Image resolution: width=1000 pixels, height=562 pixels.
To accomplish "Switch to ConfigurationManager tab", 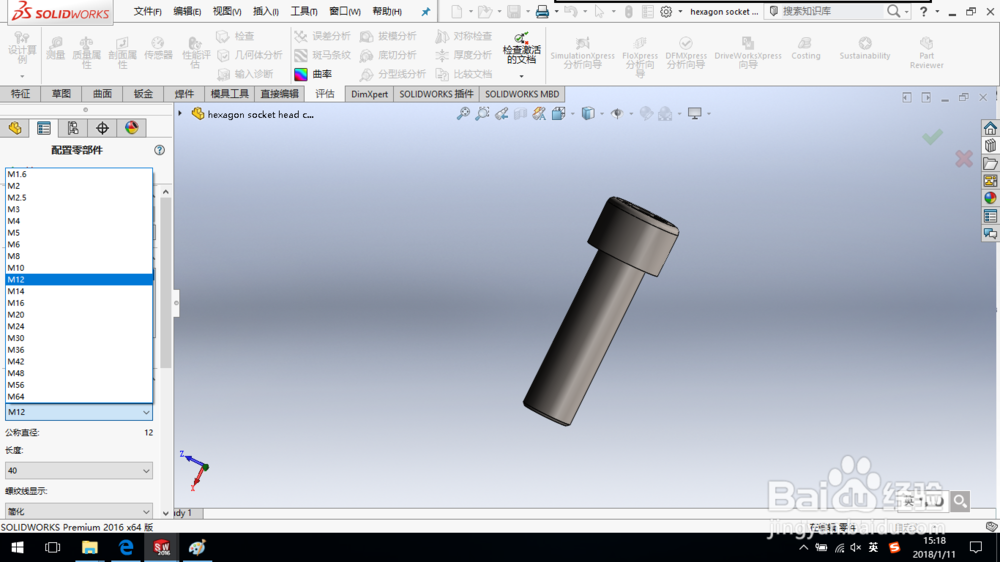I will pyautogui.click(x=73, y=128).
